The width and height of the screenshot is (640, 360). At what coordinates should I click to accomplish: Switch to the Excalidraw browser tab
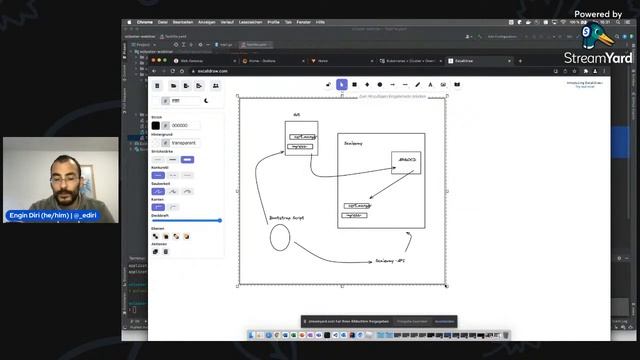point(478,61)
